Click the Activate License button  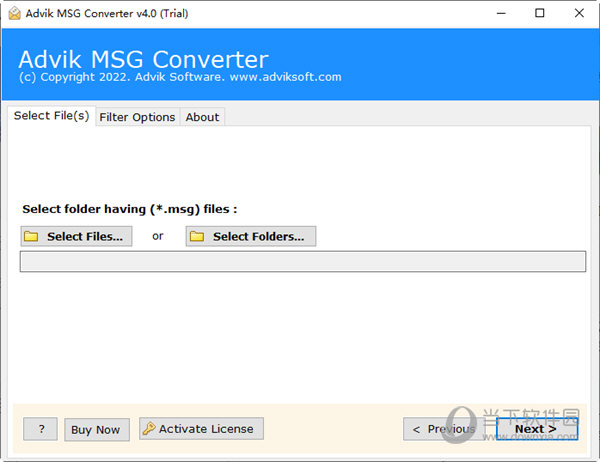click(201, 429)
